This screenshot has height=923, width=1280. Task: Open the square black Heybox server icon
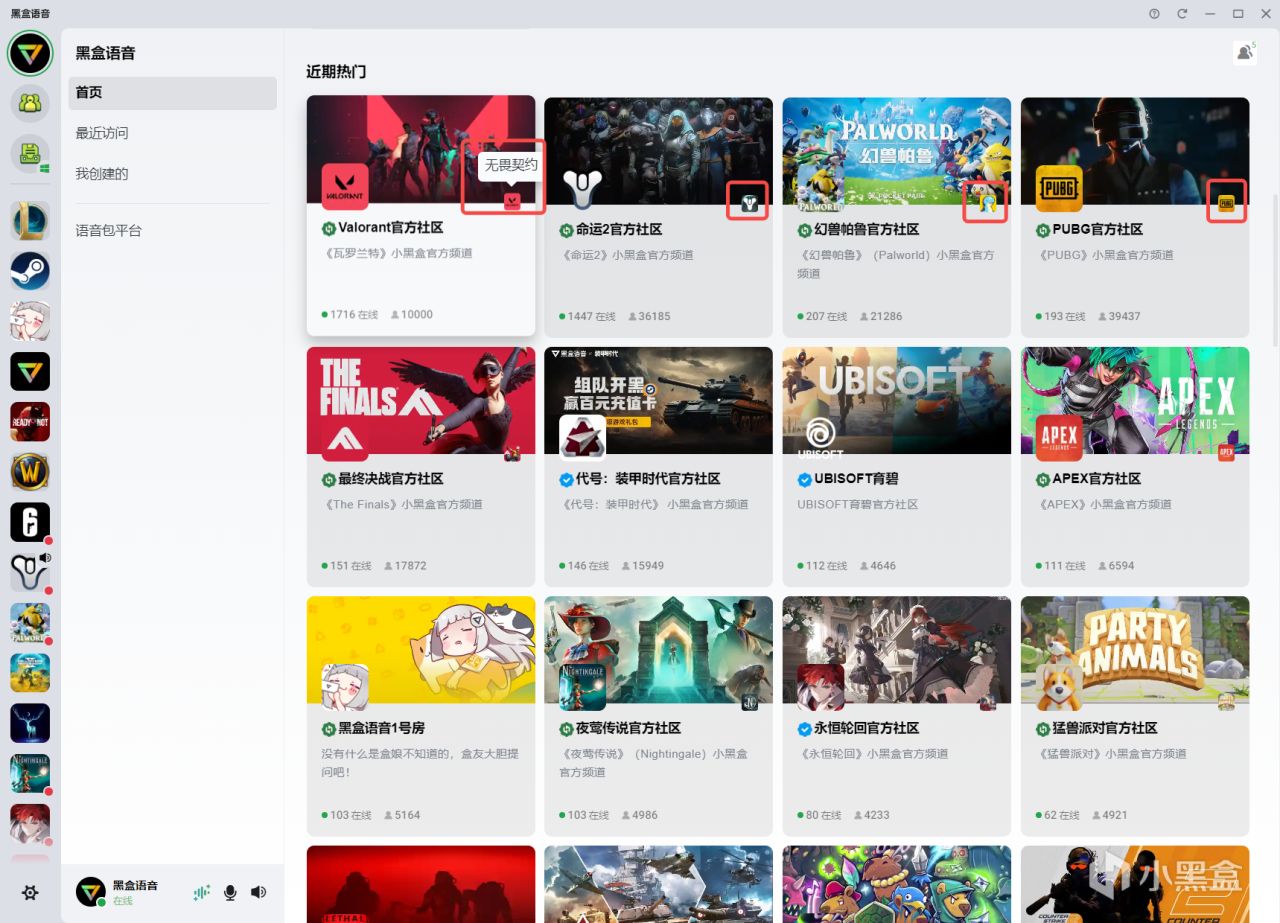[x=30, y=371]
